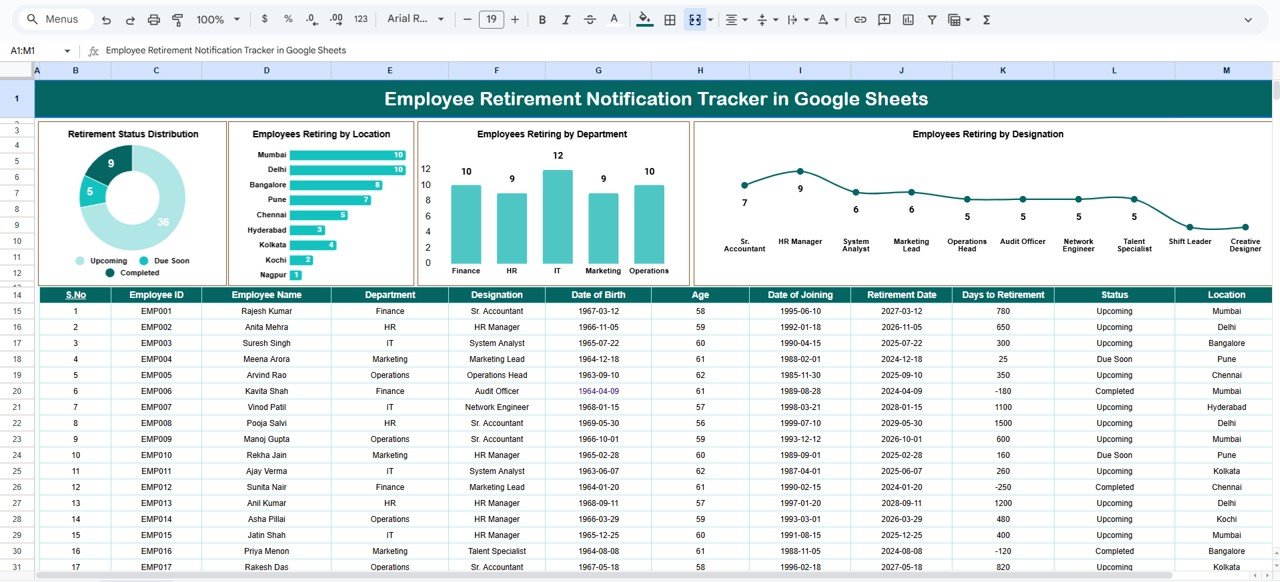Viewport: 1280px width, 582px height.
Task: Open the Functions sigma icon
Action: (x=986, y=20)
